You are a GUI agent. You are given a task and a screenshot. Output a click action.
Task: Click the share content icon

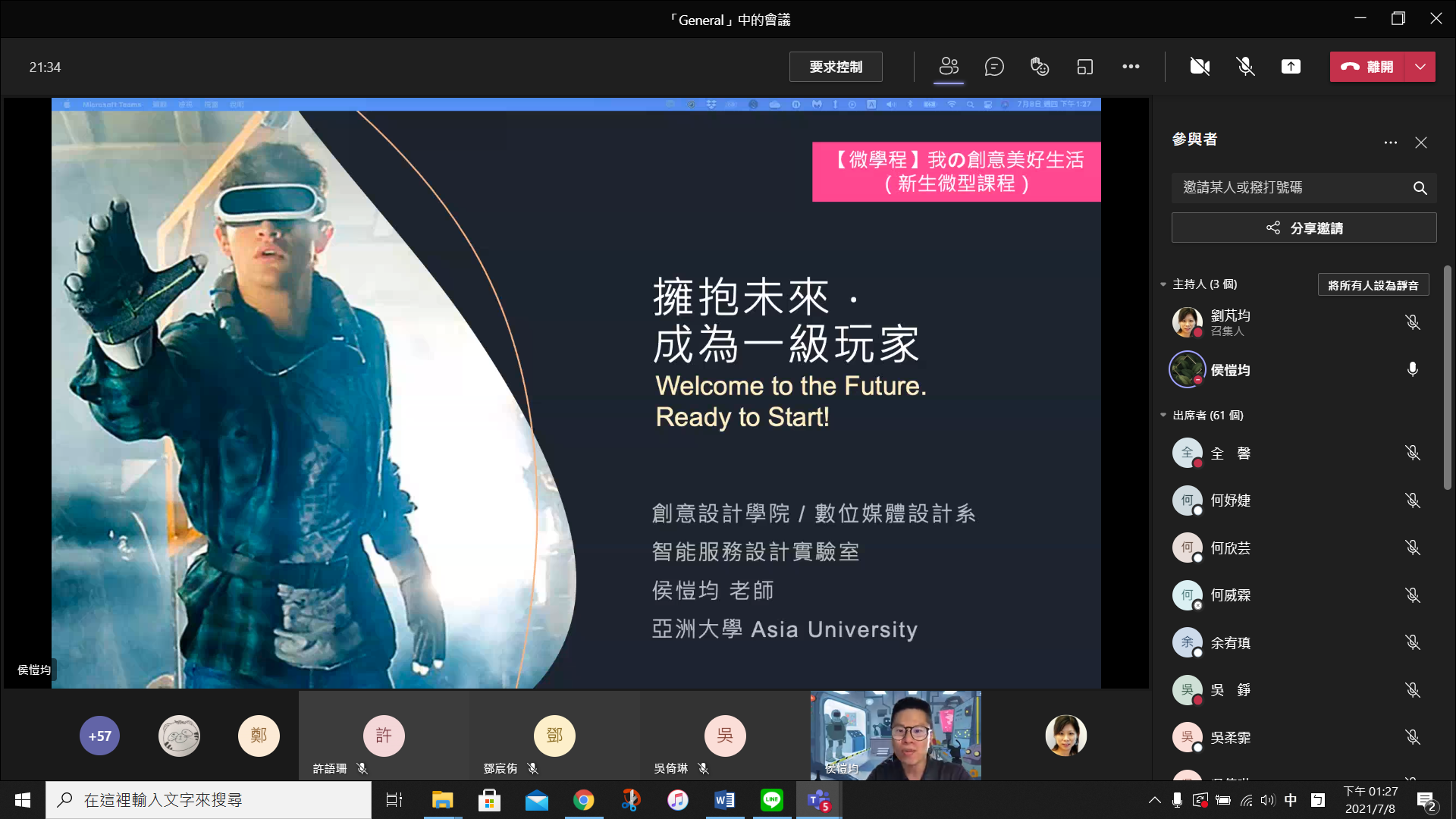1291,67
